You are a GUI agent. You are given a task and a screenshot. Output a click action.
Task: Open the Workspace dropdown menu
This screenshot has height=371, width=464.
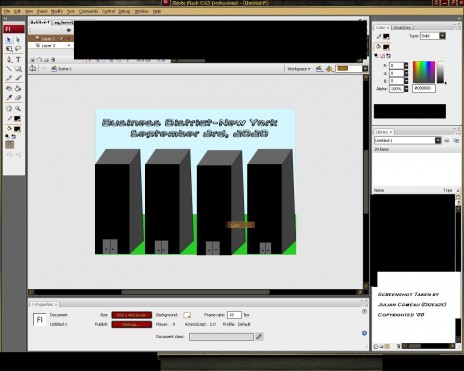[x=299, y=69]
